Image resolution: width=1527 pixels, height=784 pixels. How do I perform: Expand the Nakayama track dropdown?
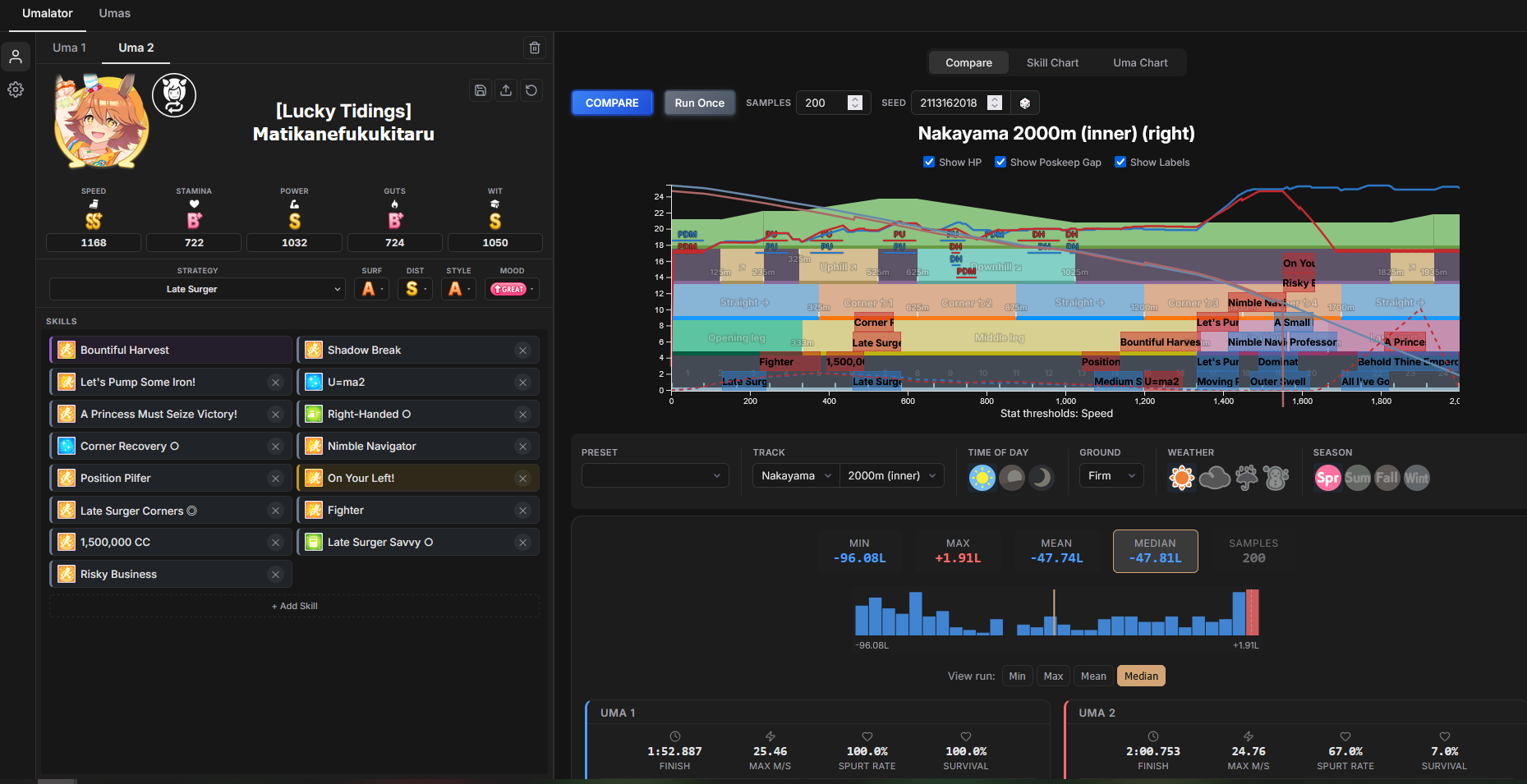(x=796, y=475)
